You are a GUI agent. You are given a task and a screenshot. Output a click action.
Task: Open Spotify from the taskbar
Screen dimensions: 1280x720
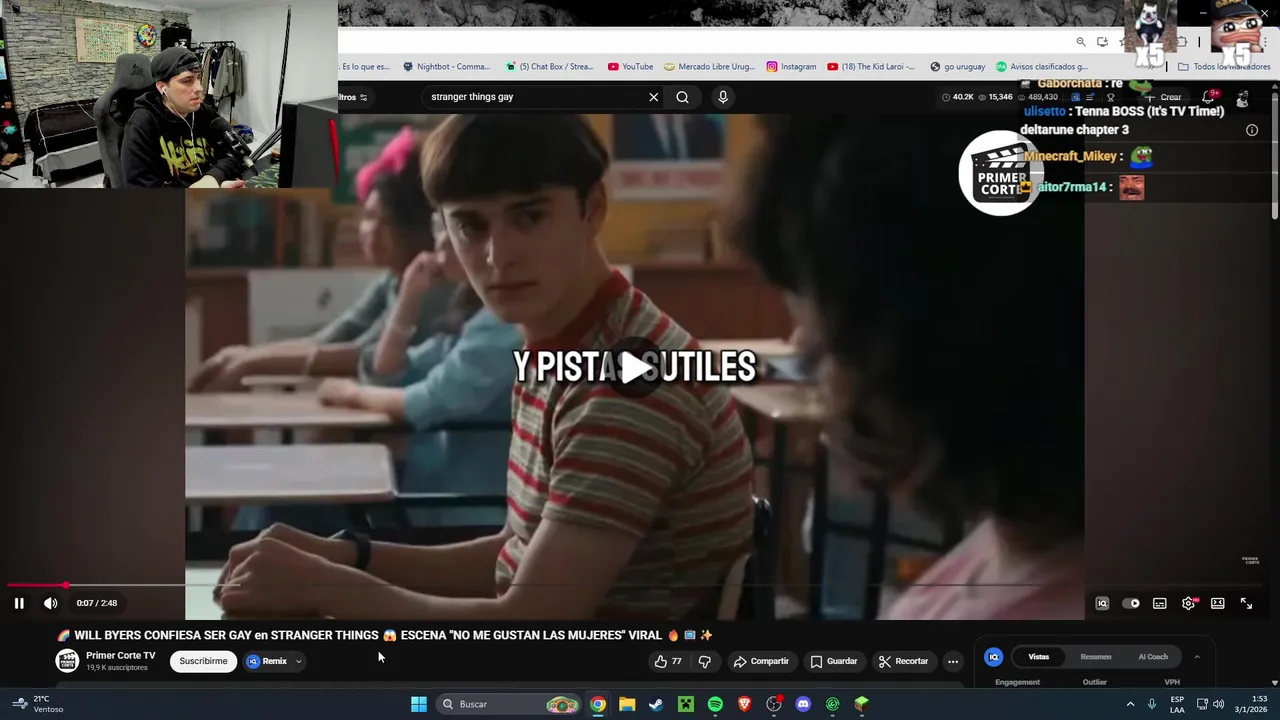pyautogui.click(x=715, y=704)
